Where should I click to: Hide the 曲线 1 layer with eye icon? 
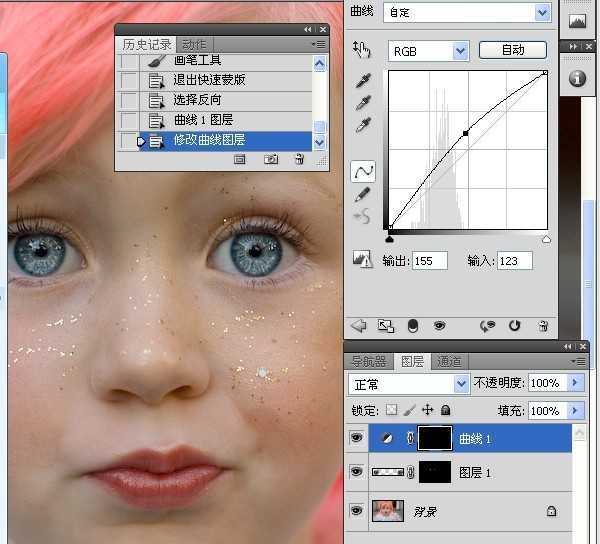click(x=356, y=438)
